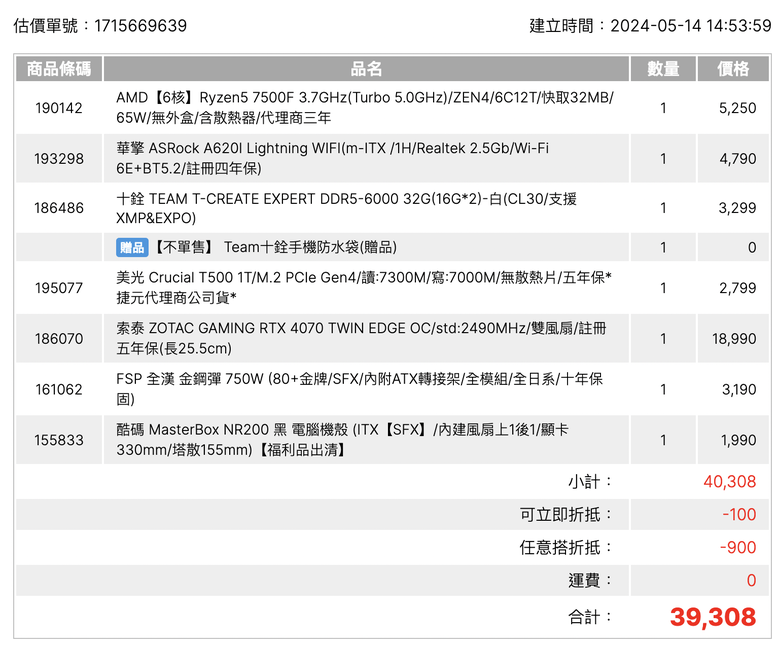Click the price 2,799
The width and height of the screenshot is (780, 645).
click(737, 288)
